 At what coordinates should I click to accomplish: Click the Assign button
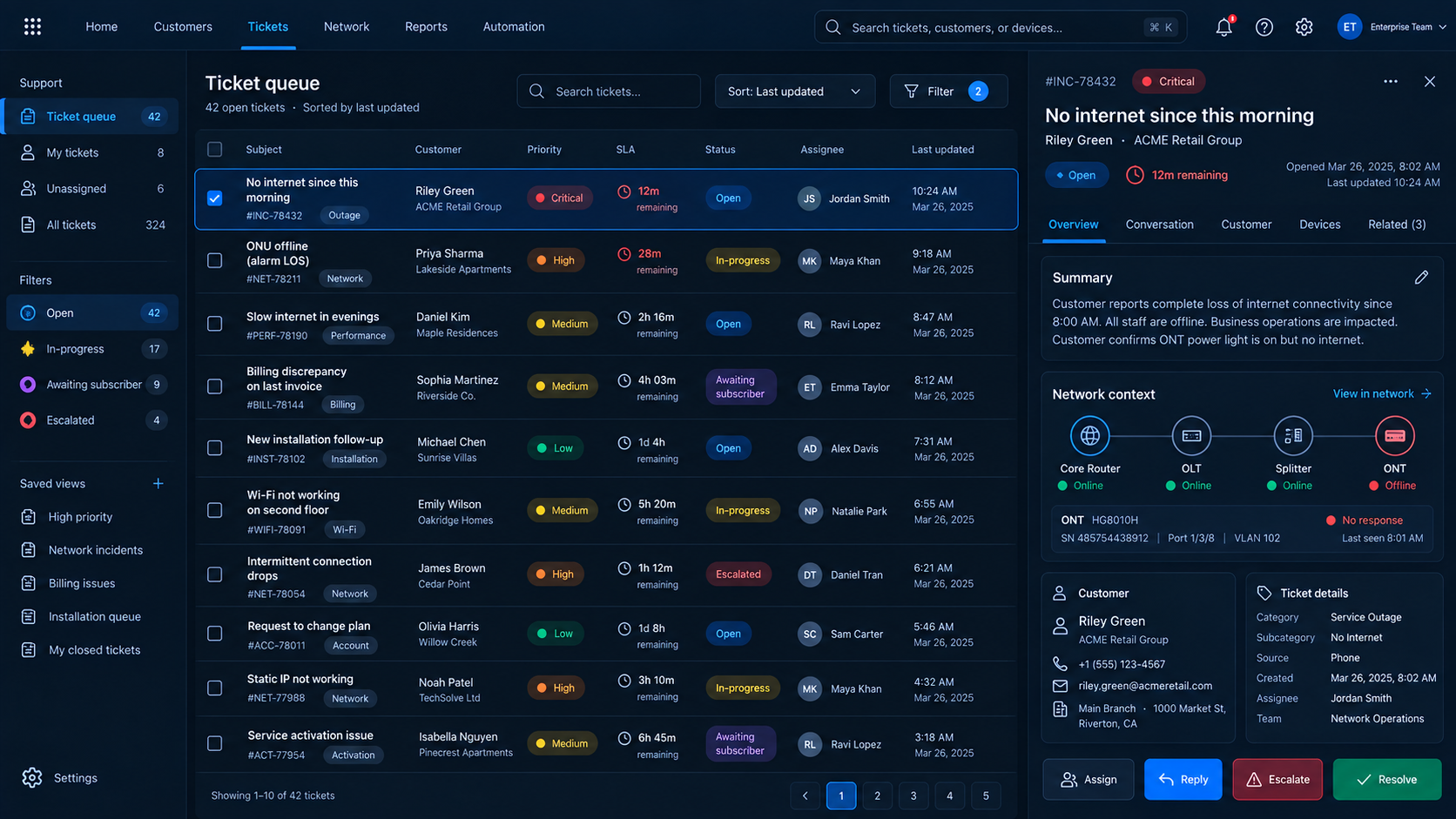(1089, 779)
